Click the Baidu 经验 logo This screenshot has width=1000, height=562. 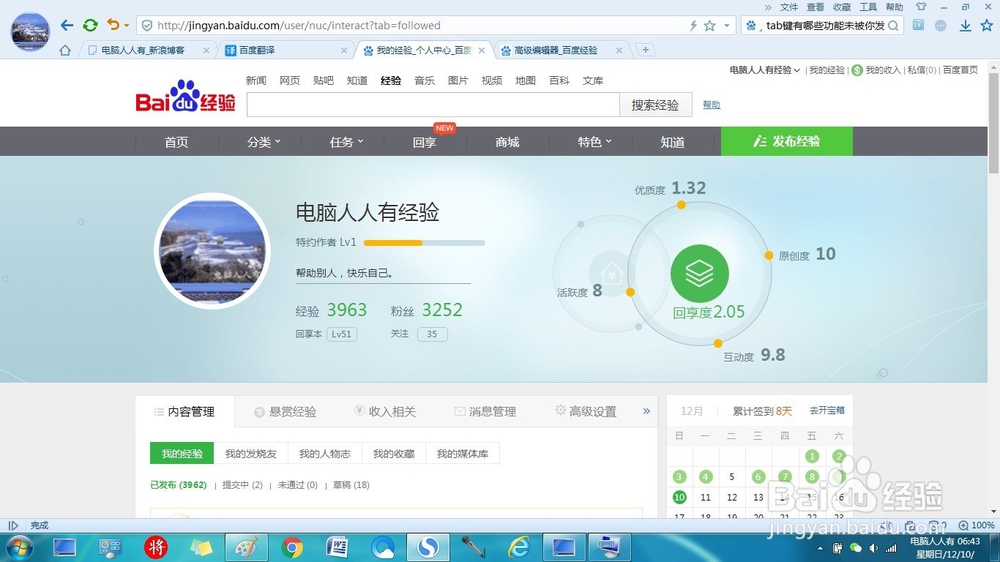(185, 96)
